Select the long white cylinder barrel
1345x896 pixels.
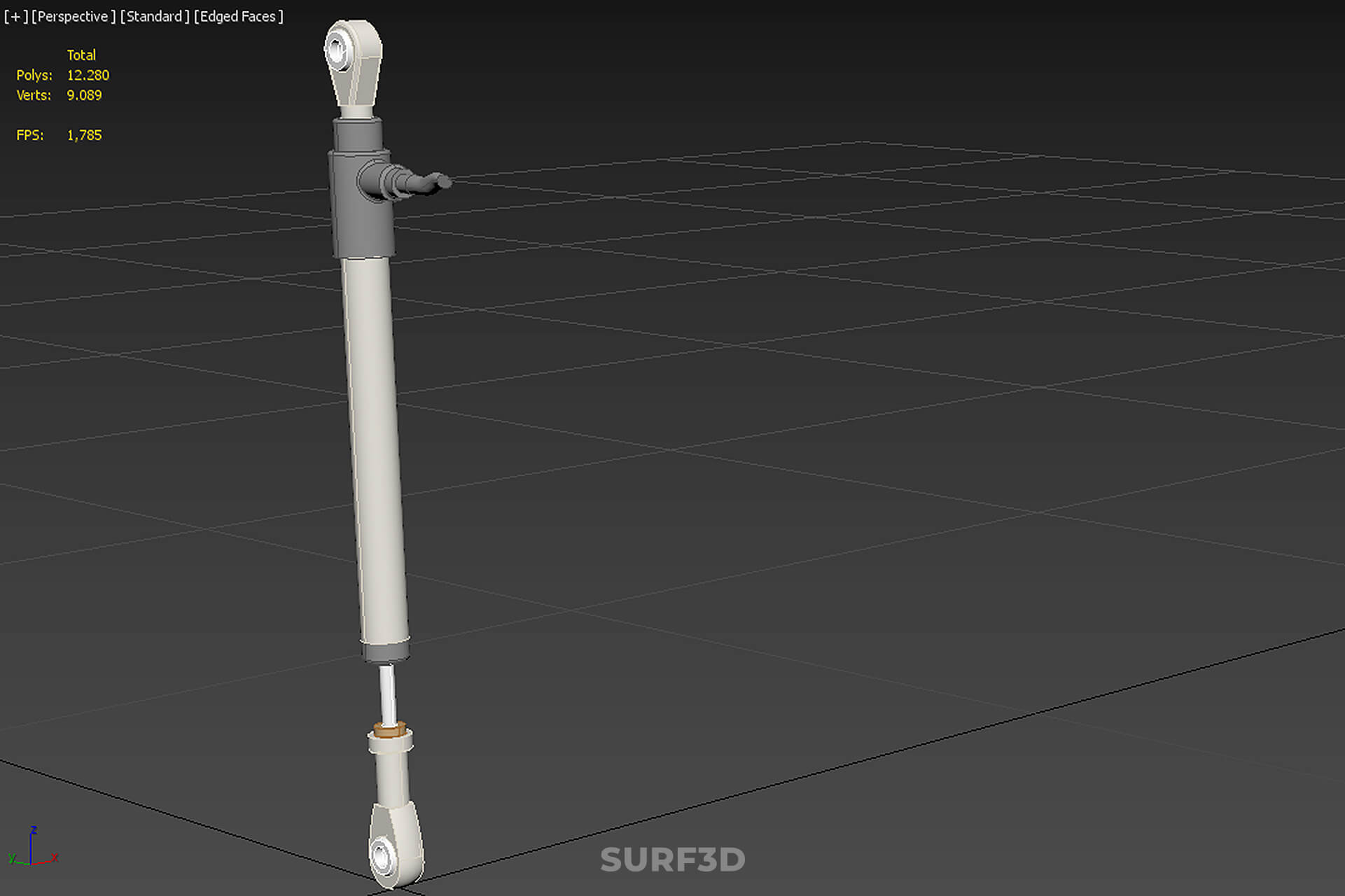375,449
